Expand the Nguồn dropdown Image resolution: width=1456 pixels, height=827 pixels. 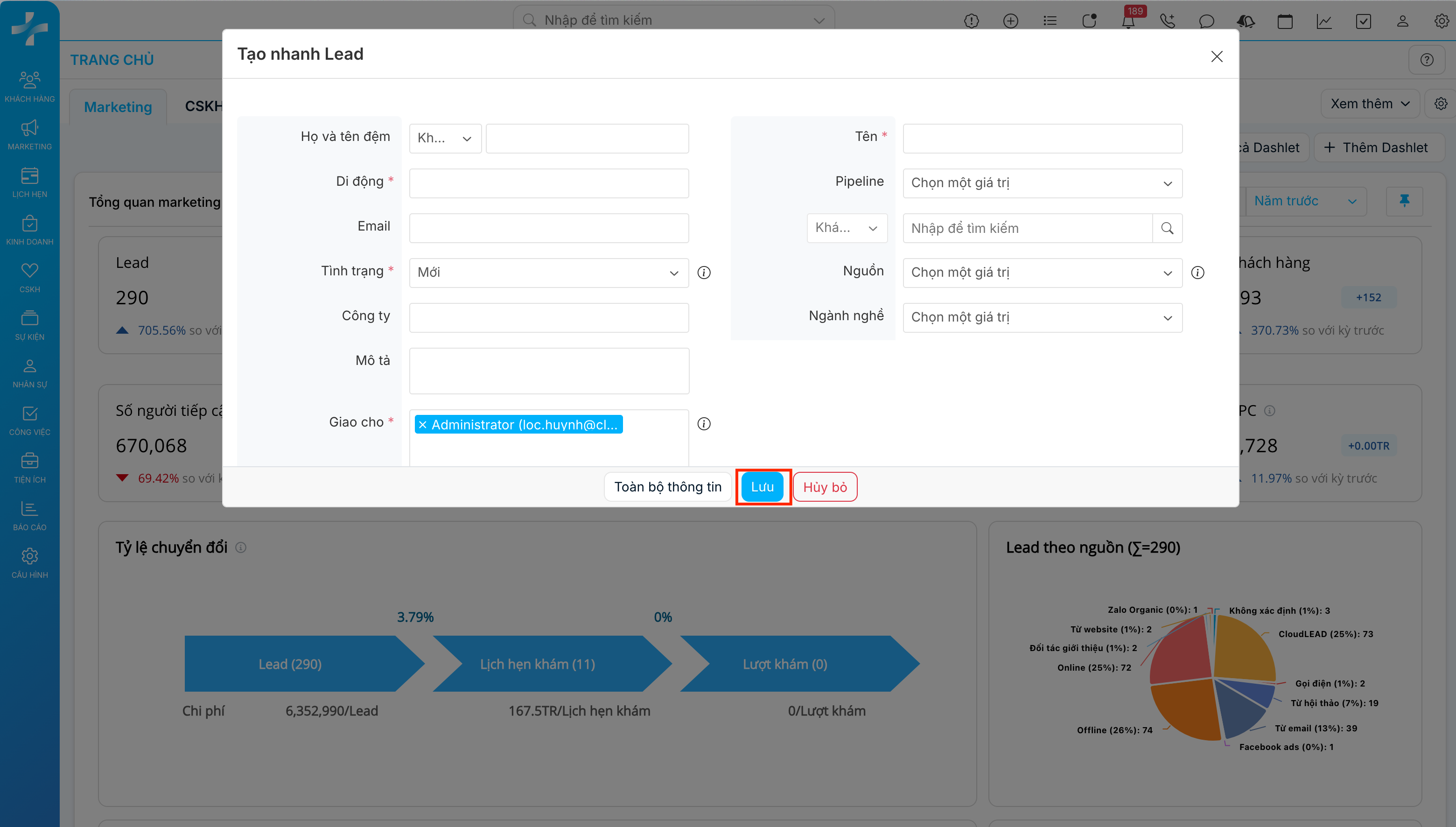click(x=1042, y=273)
